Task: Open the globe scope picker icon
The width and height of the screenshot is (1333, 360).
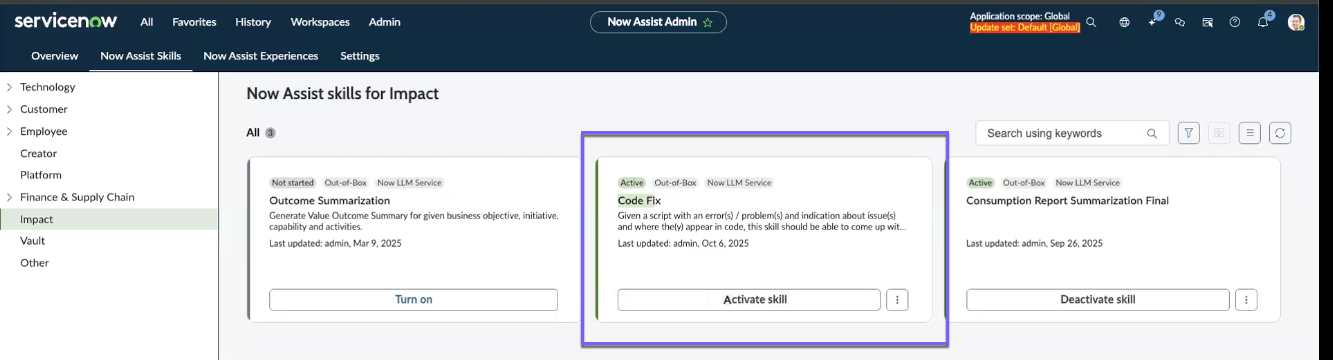Action: [1124, 22]
